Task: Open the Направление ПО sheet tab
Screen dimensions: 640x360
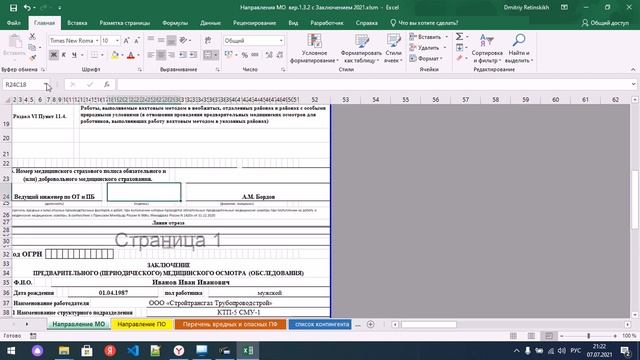Action: (142, 324)
